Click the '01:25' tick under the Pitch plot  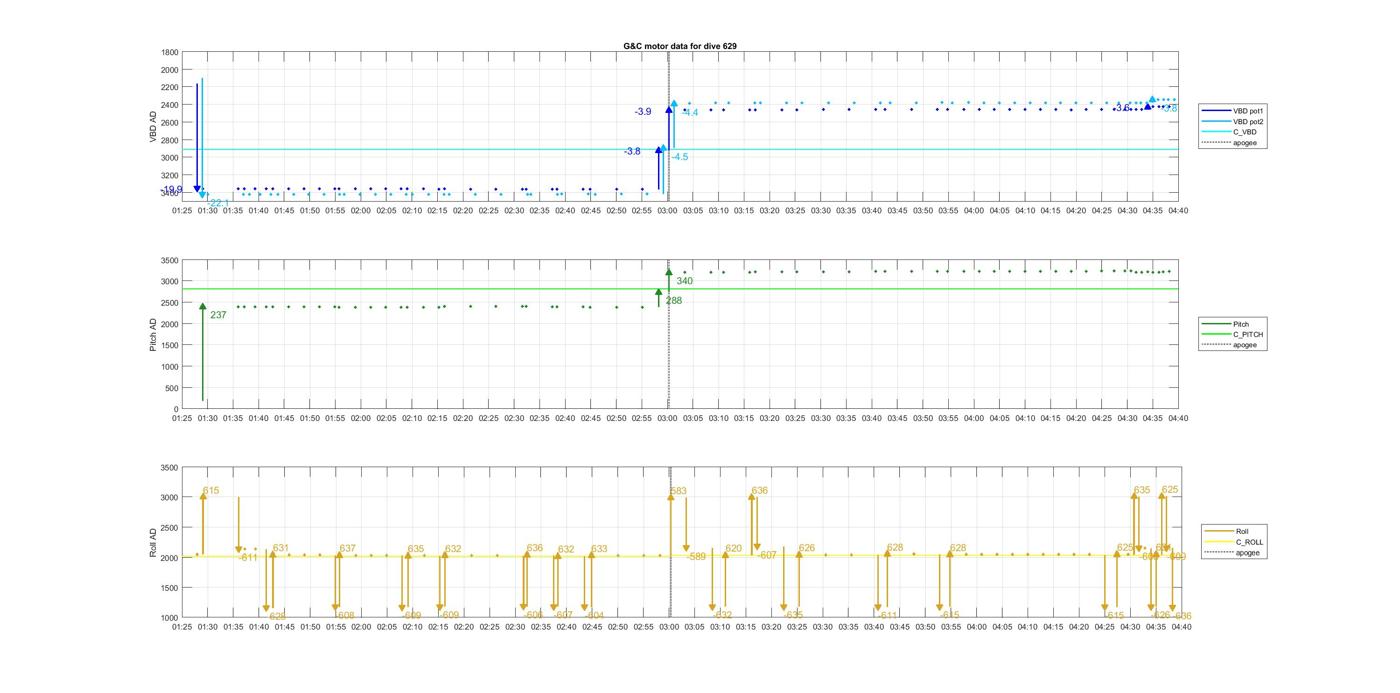[x=182, y=419]
